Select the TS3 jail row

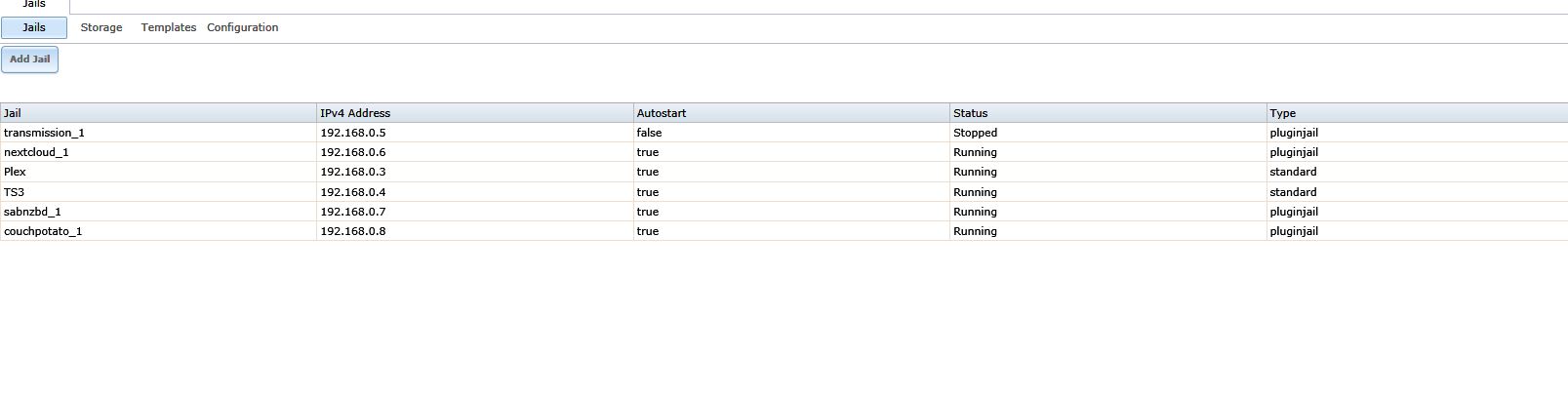point(784,192)
